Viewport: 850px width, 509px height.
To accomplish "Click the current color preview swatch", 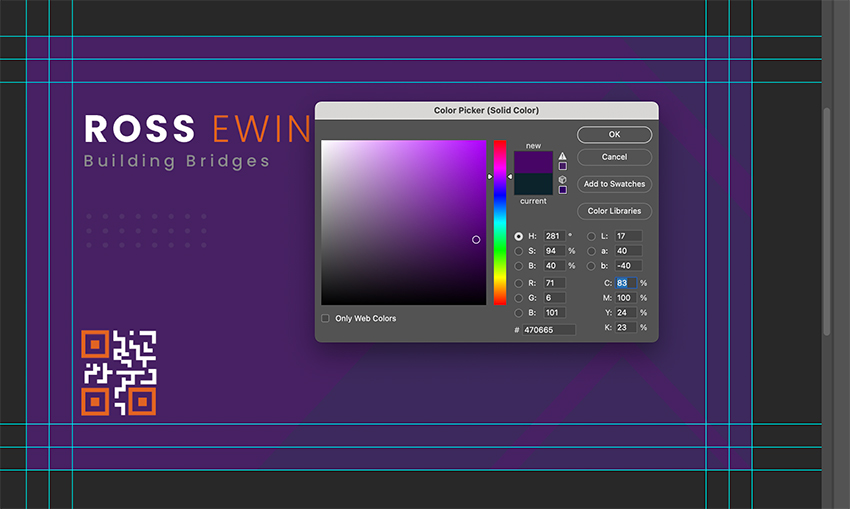I will coord(533,184).
